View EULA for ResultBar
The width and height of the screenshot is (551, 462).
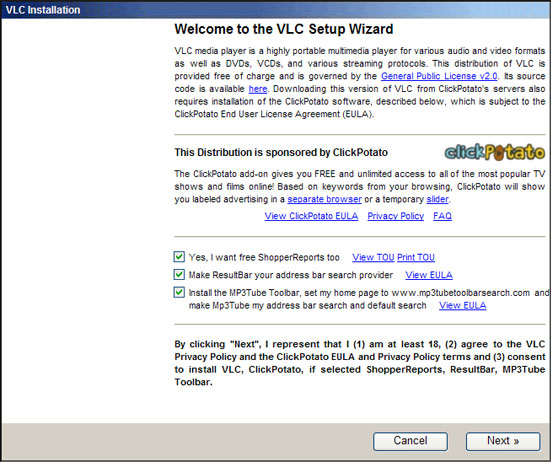[x=429, y=275]
